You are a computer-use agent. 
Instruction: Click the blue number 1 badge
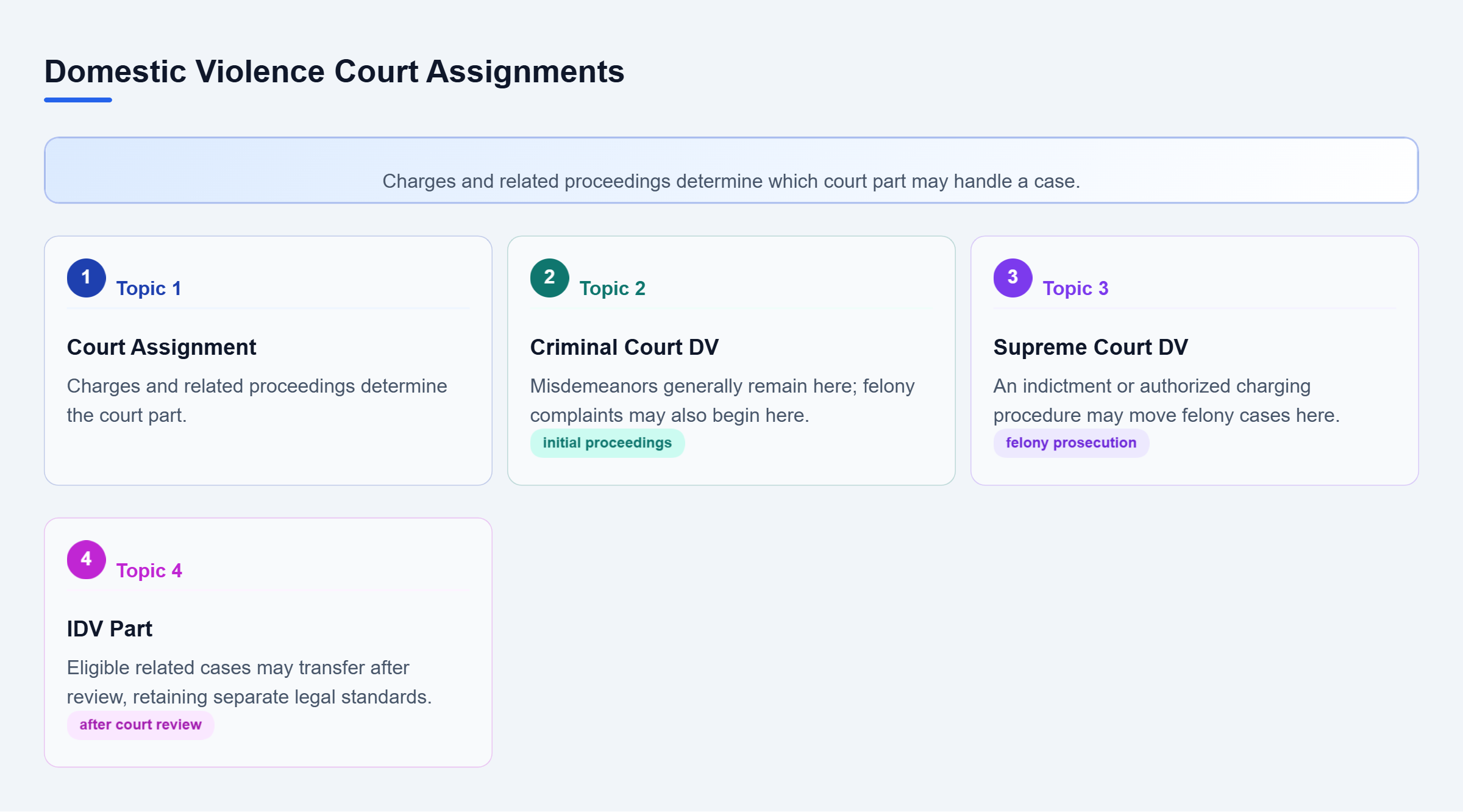tap(86, 278)
